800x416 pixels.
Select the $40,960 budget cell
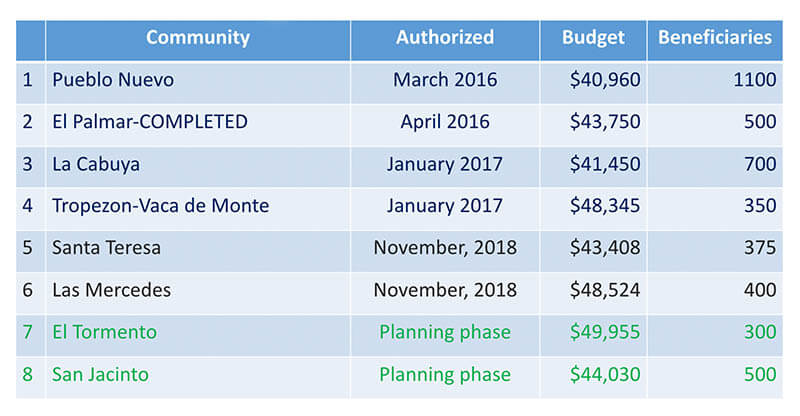tap(605, 80)
